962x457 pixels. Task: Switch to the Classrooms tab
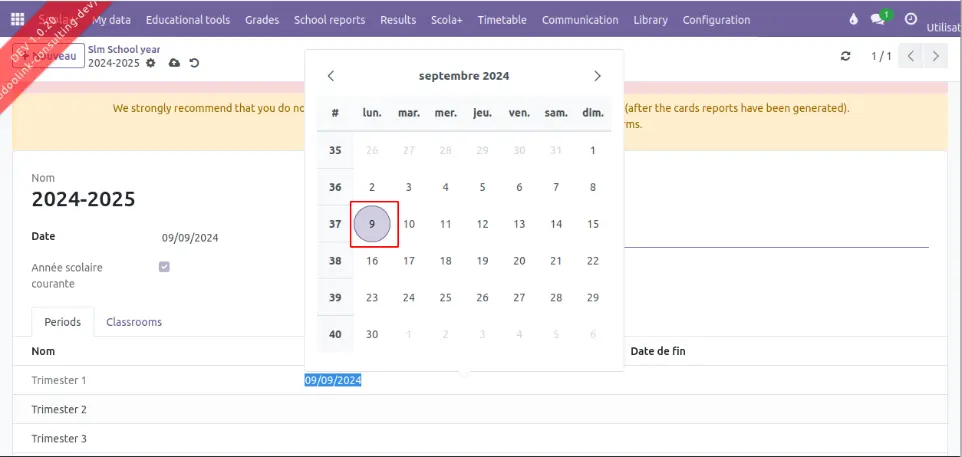click(134, 322)
